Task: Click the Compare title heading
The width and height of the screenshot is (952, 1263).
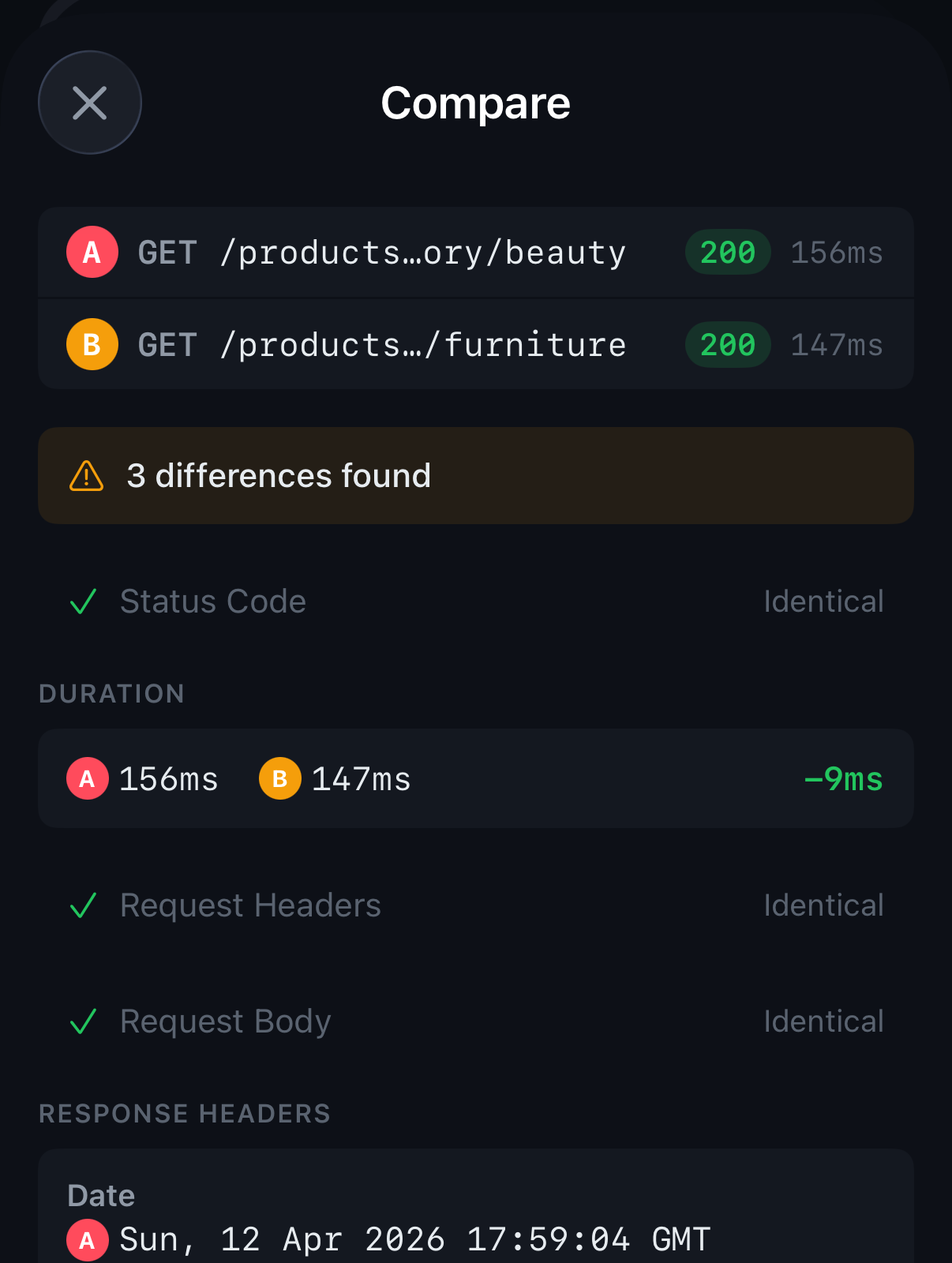Action: point(475,103)
